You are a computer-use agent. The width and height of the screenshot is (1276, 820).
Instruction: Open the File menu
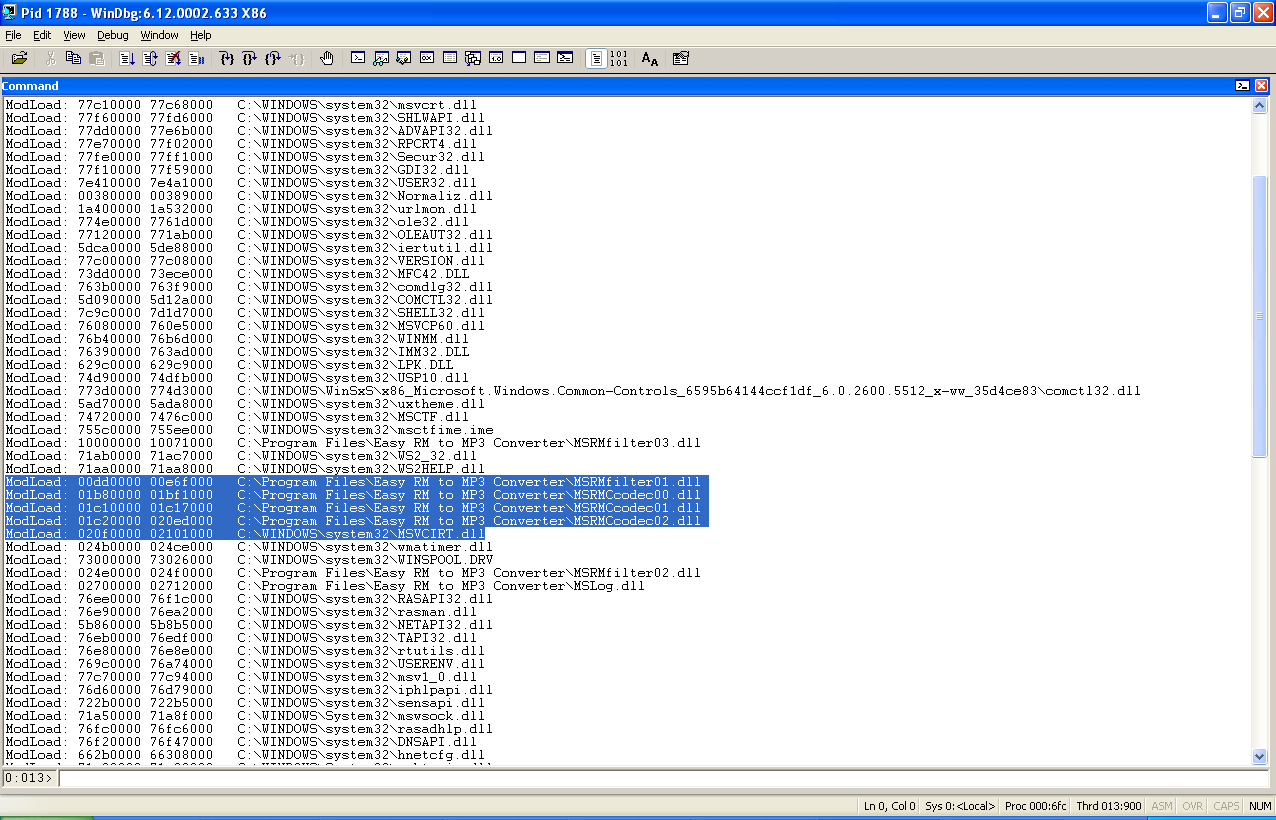(x=13, y=35)
